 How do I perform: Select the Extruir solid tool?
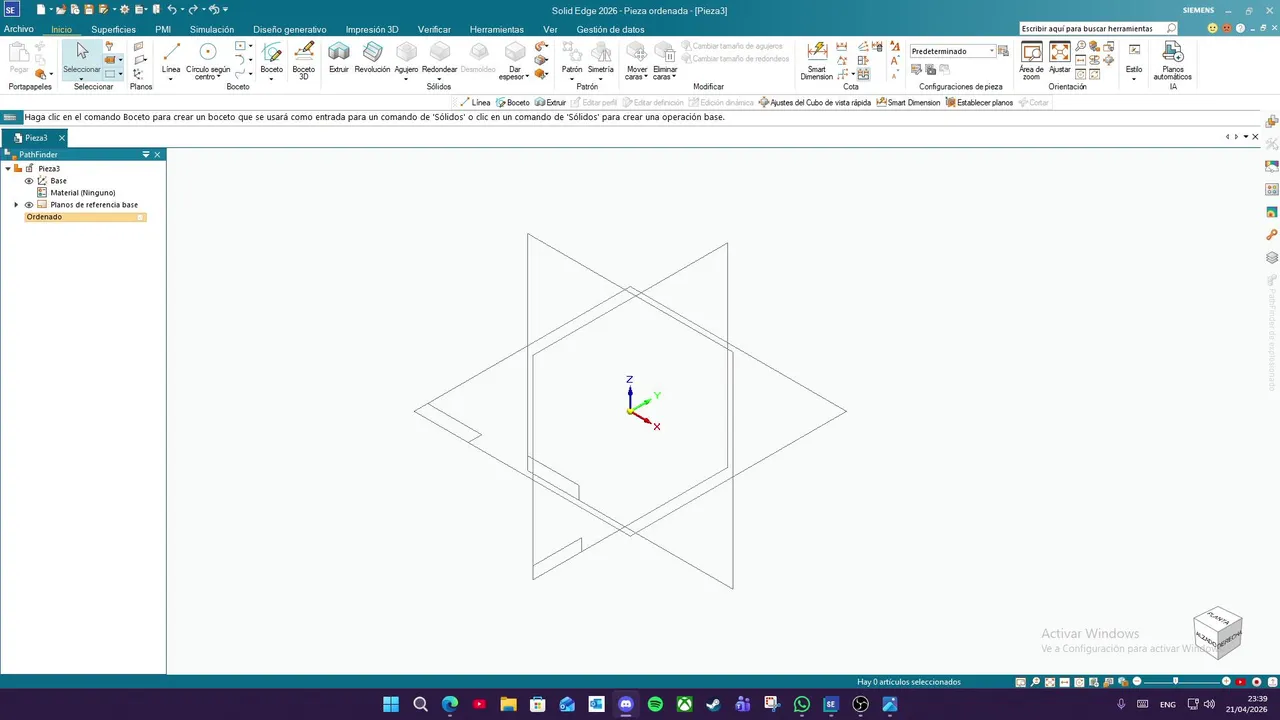tap(339, 58)
